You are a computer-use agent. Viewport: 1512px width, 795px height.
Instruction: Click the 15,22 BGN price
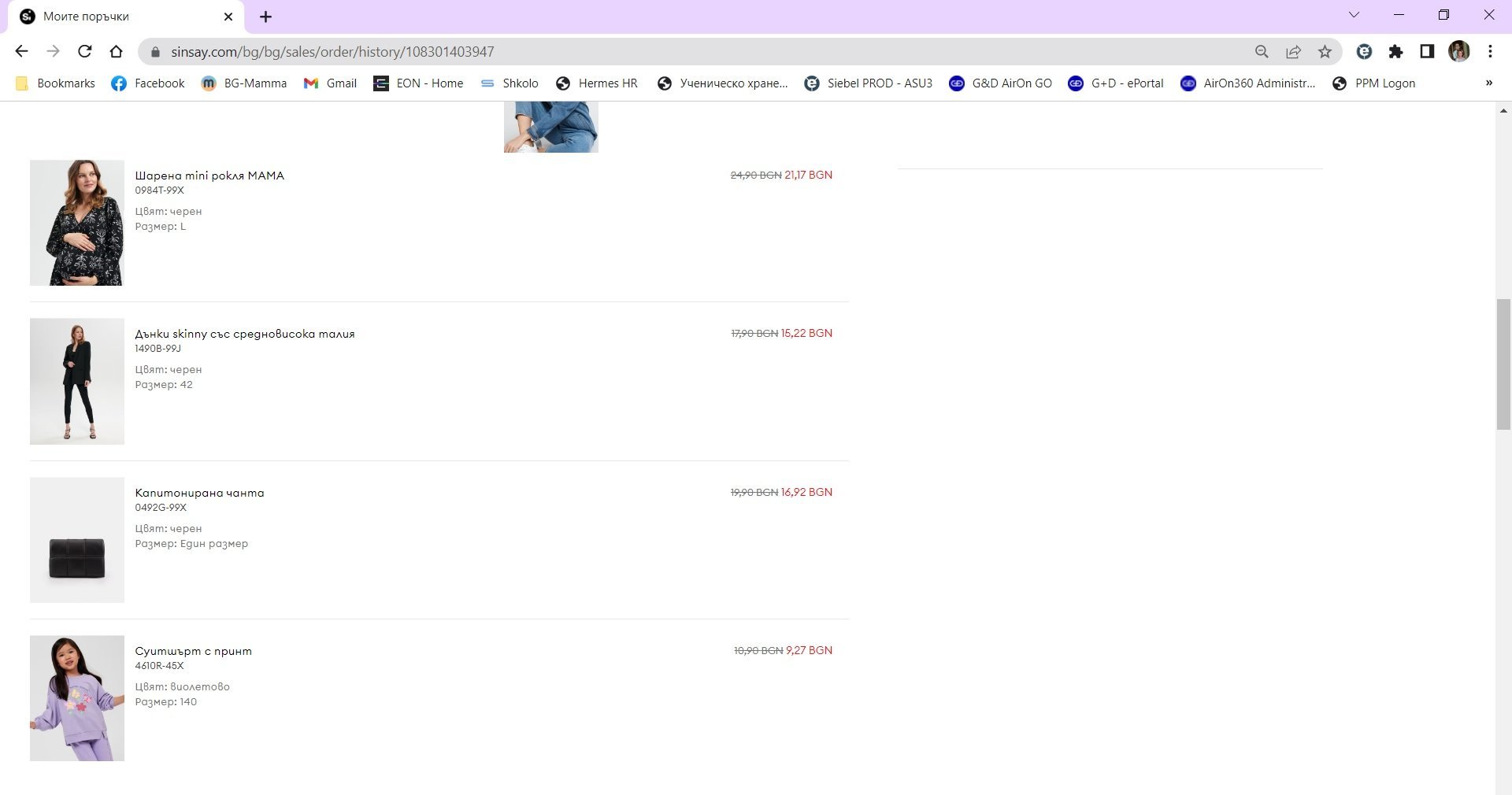pyautogui.click(x=806, y=333)
